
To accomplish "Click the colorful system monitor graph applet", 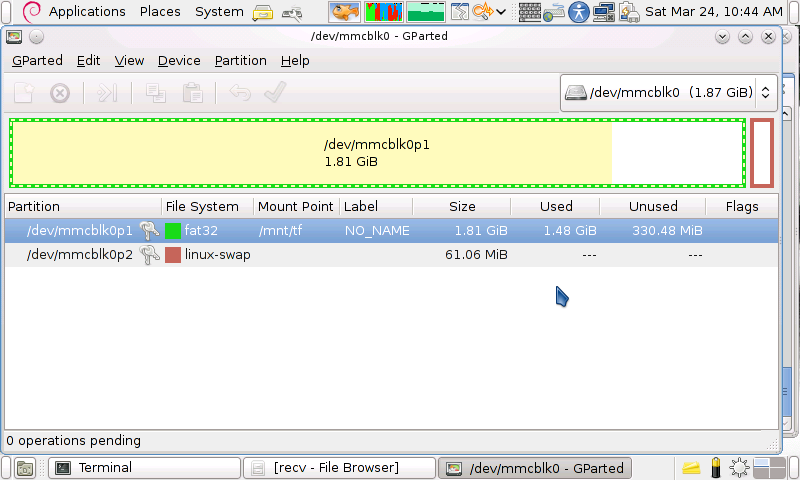I will pyautogui.click(x=384, y=11).
